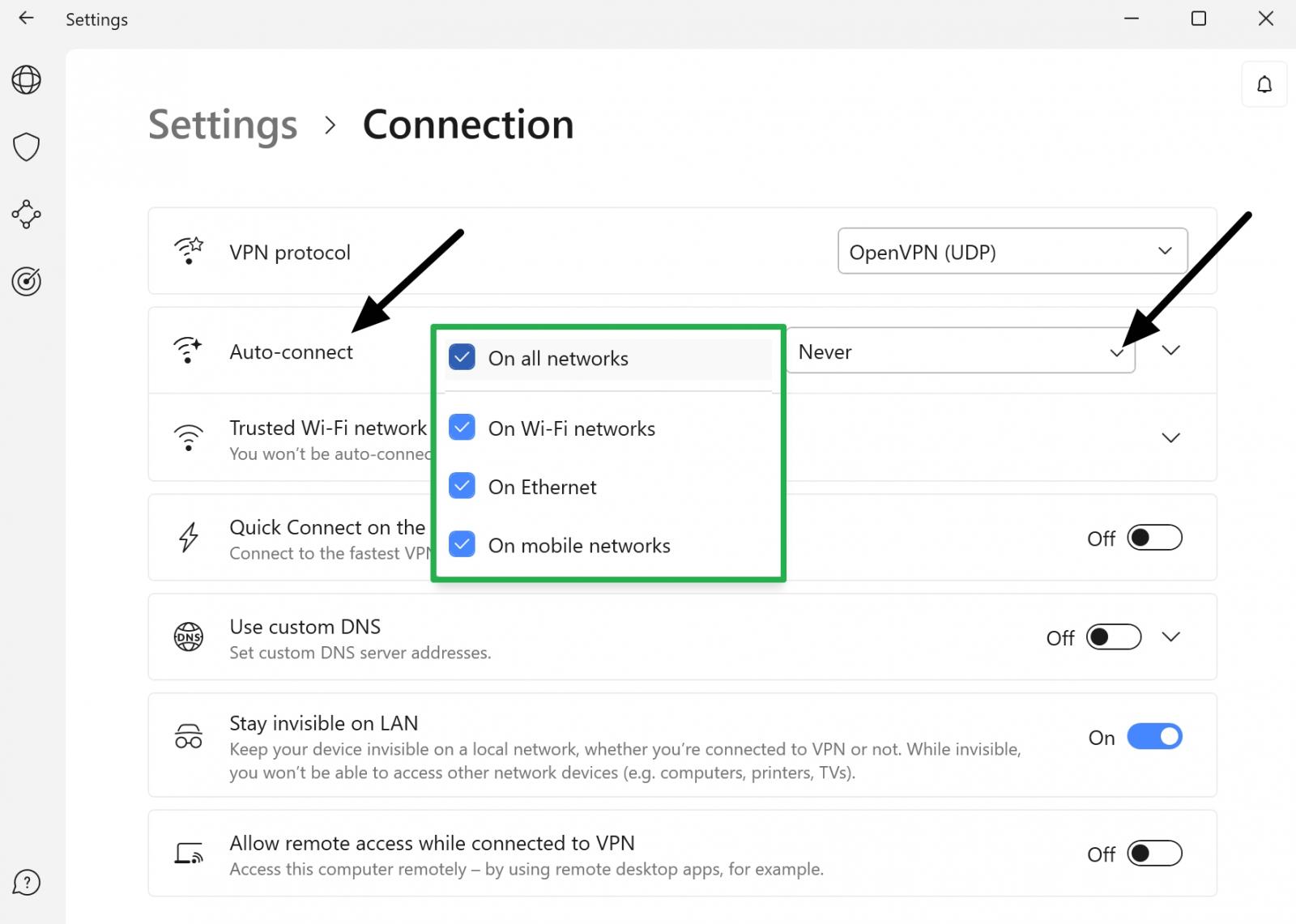Open Meshnet from the sidebar

point(27,215)
